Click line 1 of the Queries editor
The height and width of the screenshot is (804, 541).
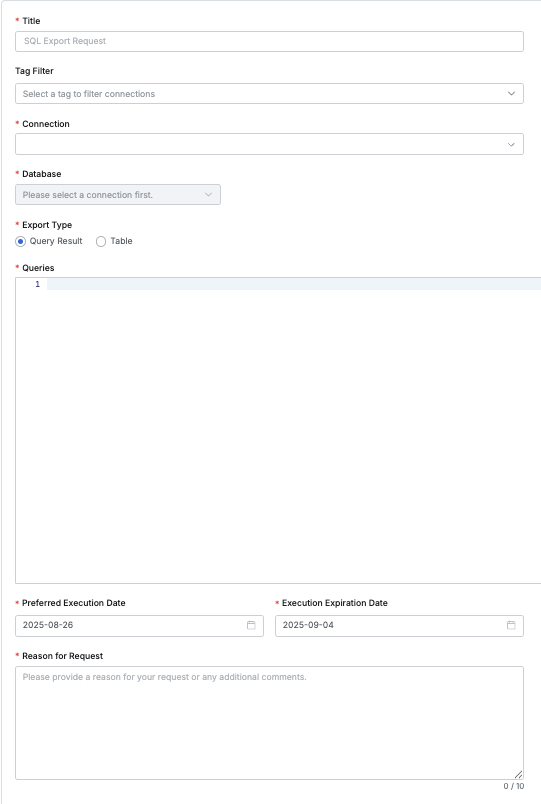click(294, 284)
